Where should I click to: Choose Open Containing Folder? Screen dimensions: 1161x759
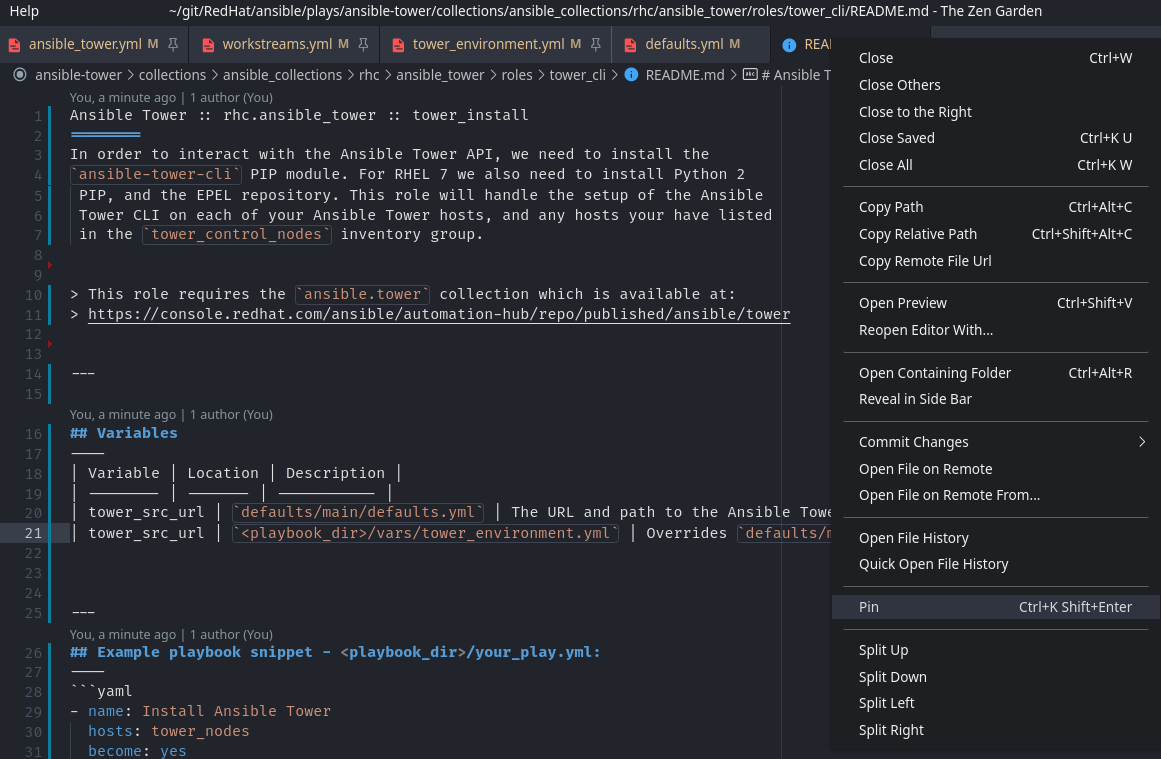[x=995, y=373]
